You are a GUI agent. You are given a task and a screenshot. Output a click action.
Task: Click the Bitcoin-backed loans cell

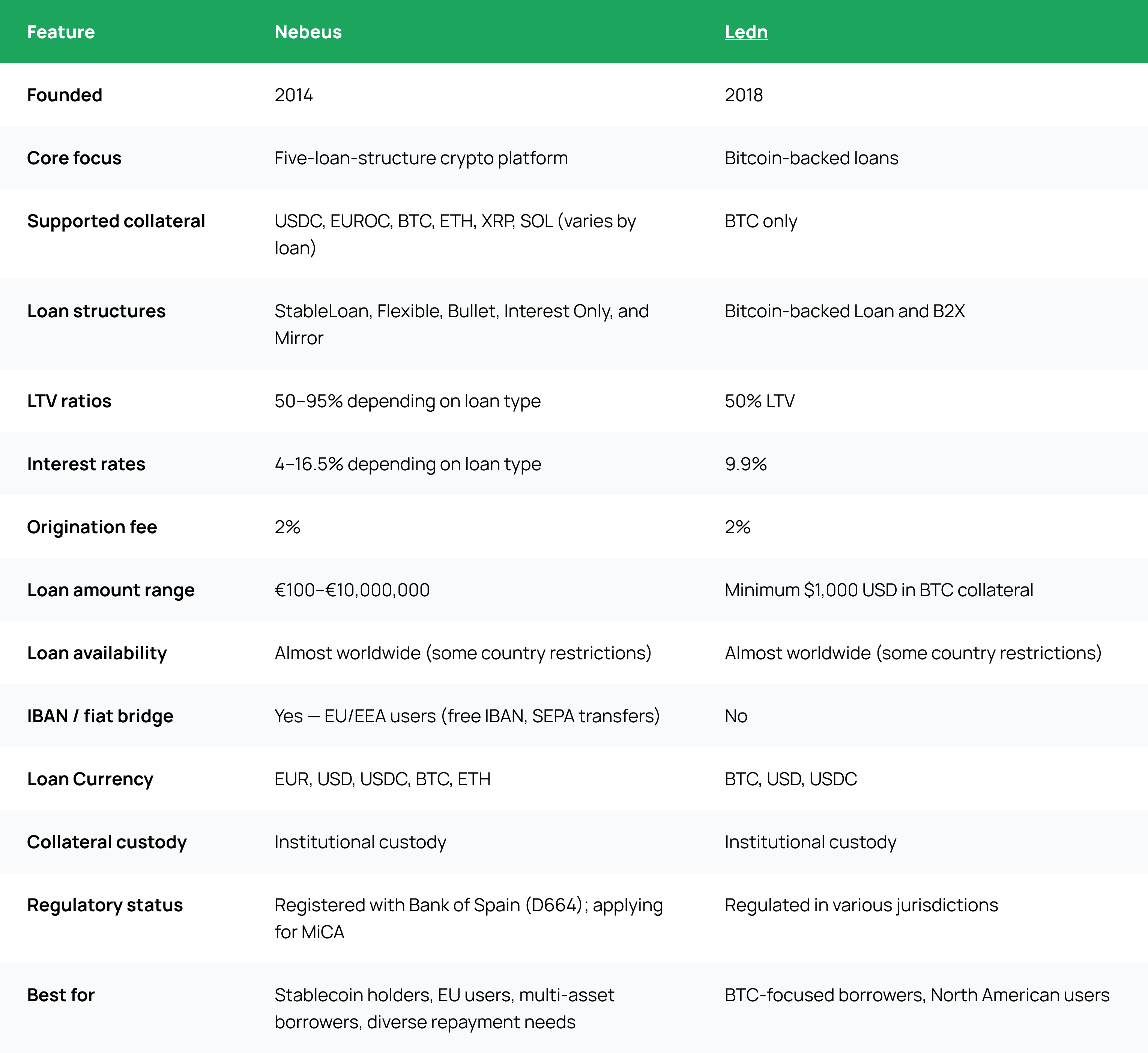[811, 158]
